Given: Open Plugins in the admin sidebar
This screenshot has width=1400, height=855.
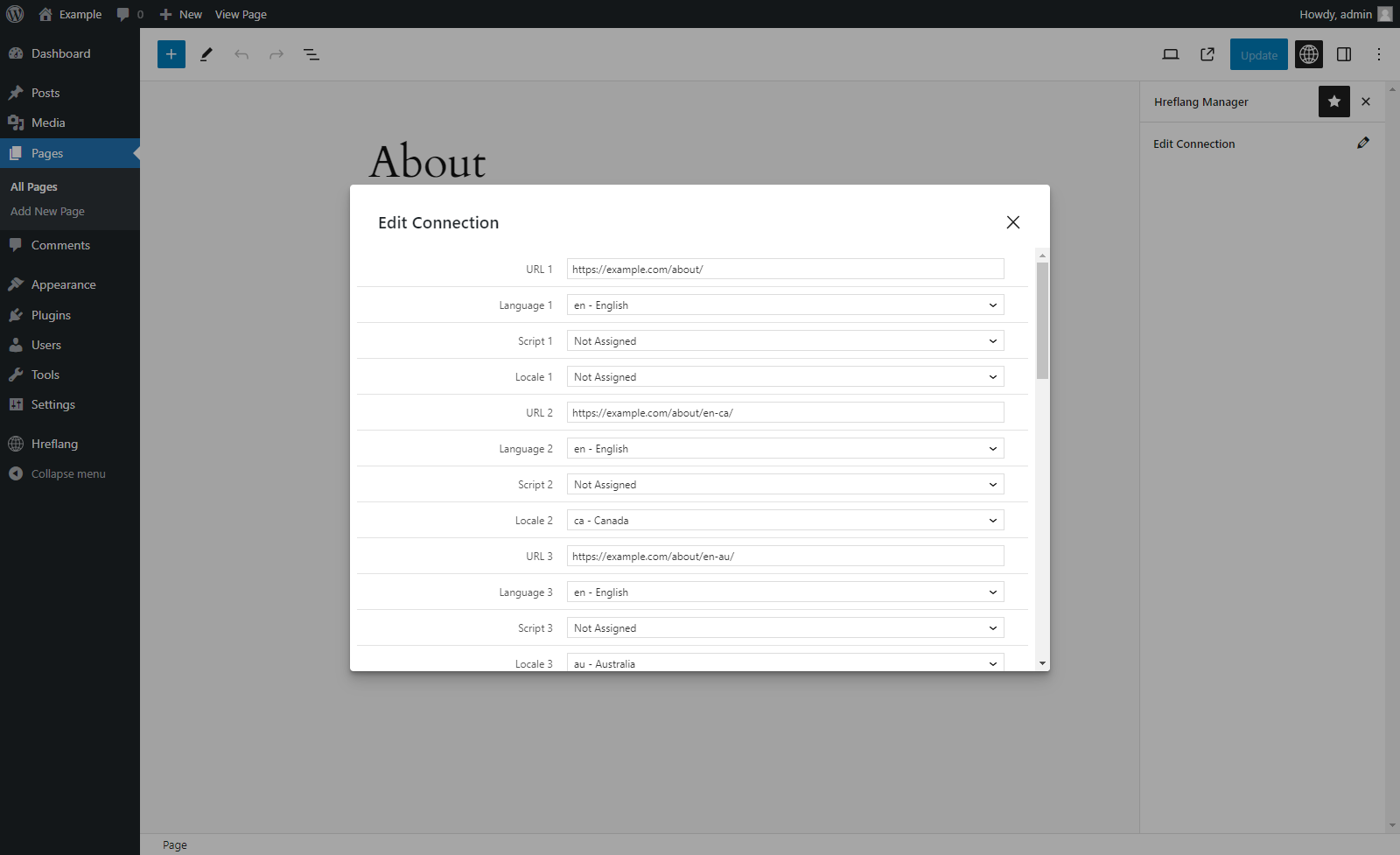Looking at the screenshot, I should pos(51,315).
